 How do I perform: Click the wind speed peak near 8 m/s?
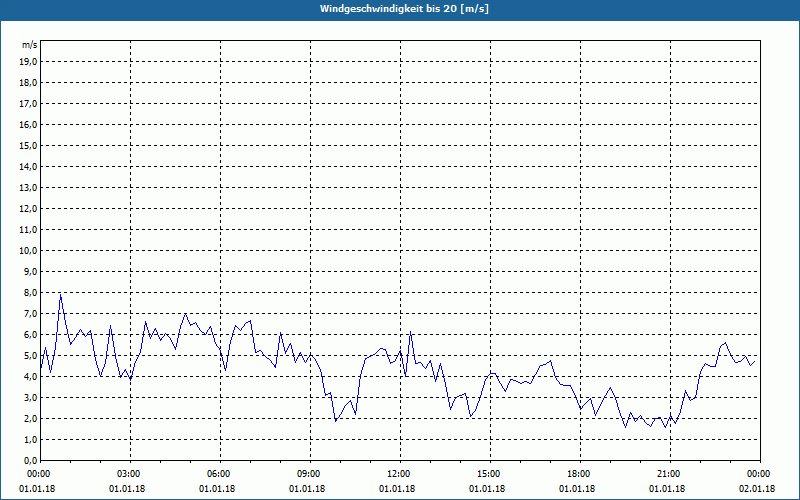(61, 294)
